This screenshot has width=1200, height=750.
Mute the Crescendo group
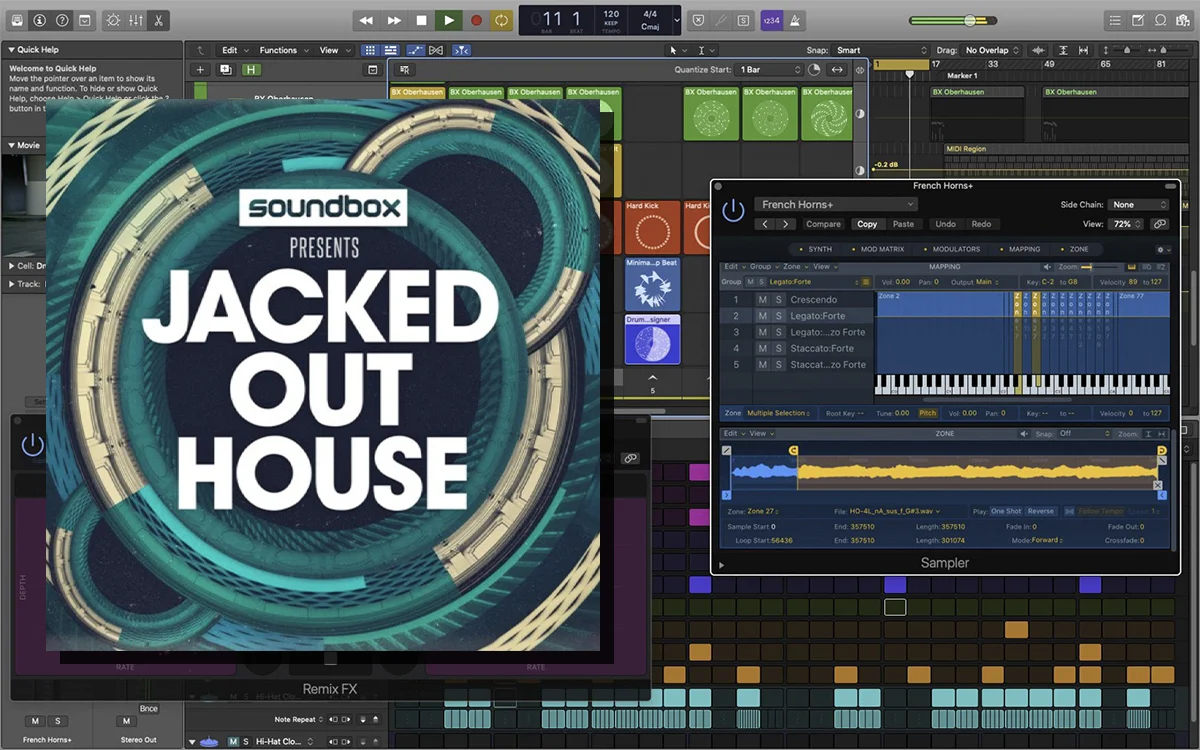click(x=762, y=300)
